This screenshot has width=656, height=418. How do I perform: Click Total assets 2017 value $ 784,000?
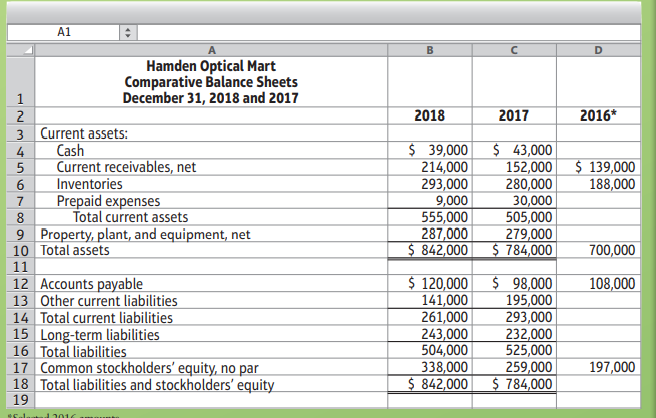(x=514, y=250)
